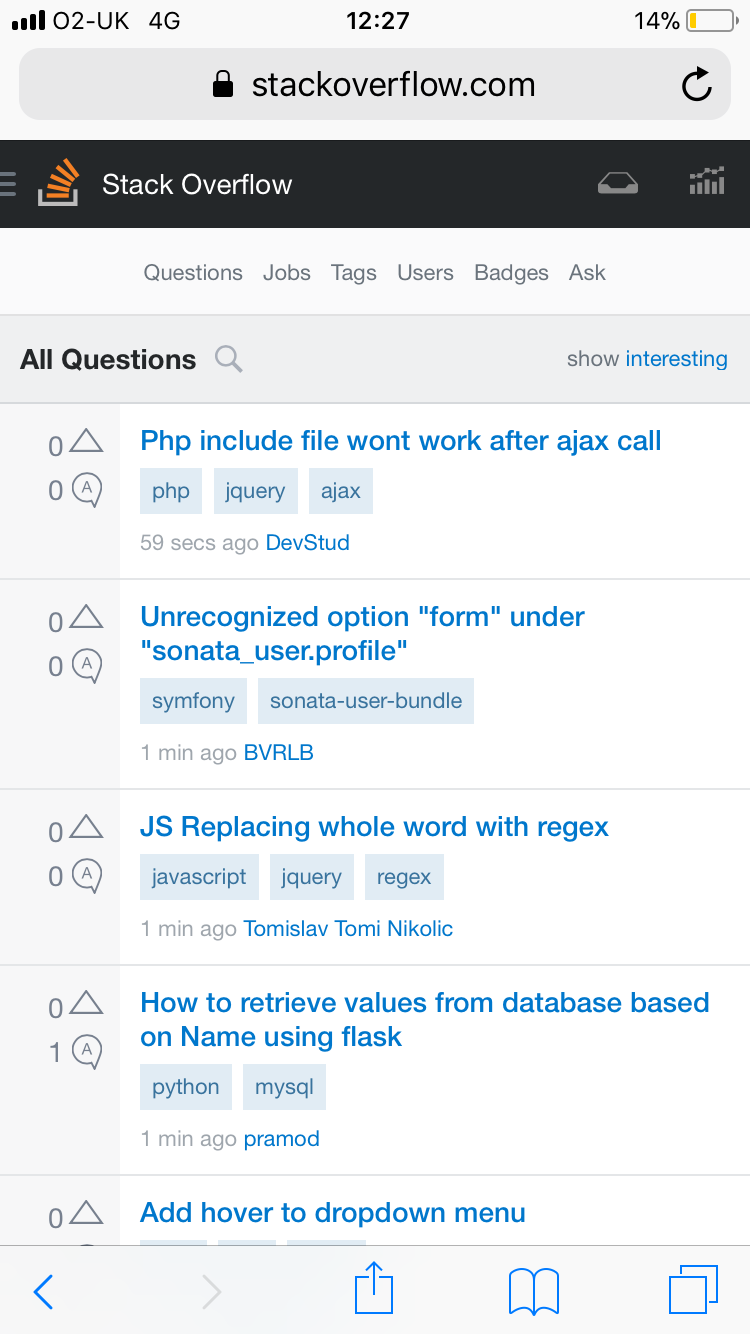Click the search magnifier next to All Questions
Screen dimensions: 750x1334
click(229, 359)
